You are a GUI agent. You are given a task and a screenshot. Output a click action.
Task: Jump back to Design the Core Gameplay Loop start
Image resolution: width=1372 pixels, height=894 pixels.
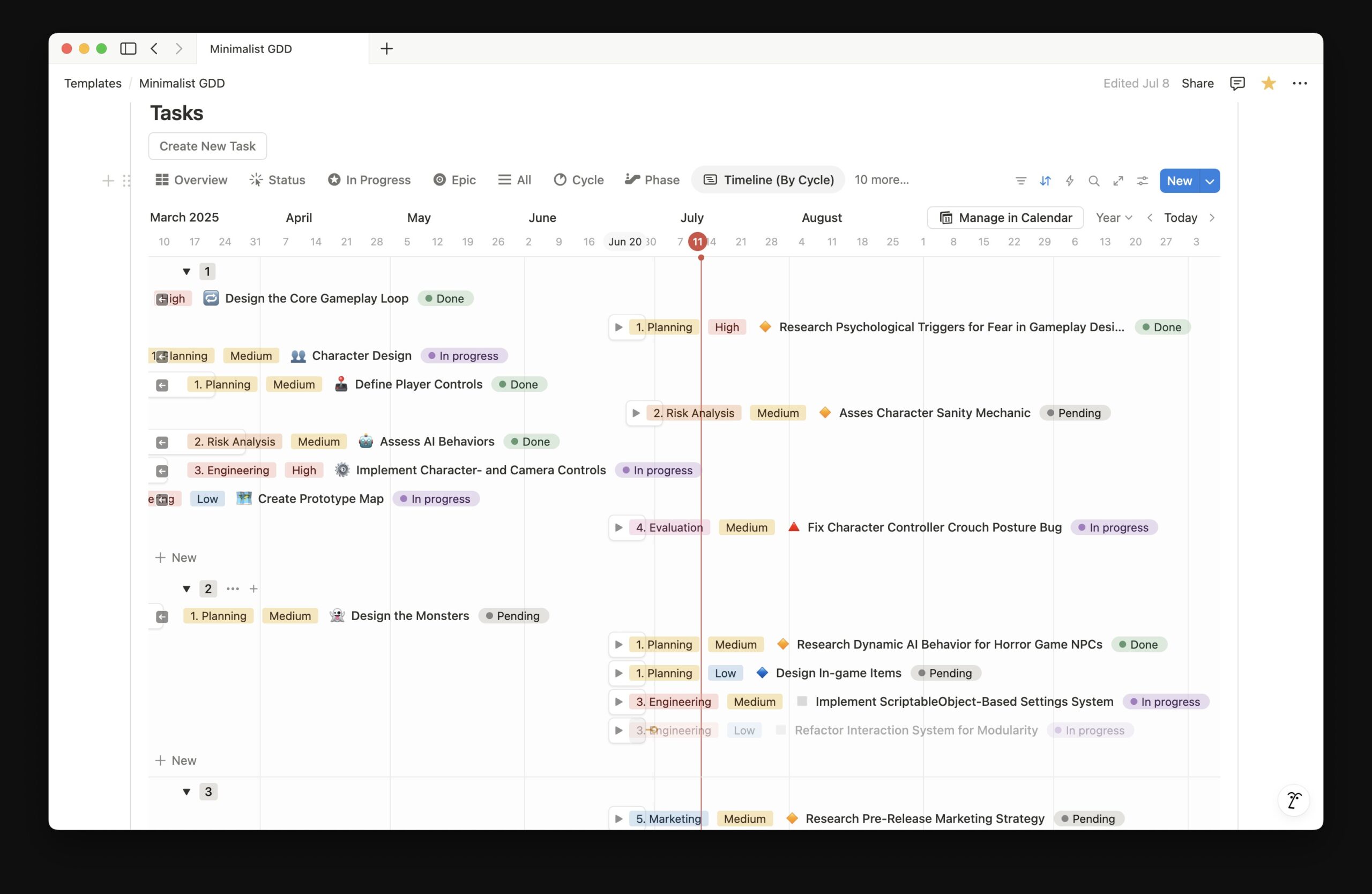click(162, 299)
